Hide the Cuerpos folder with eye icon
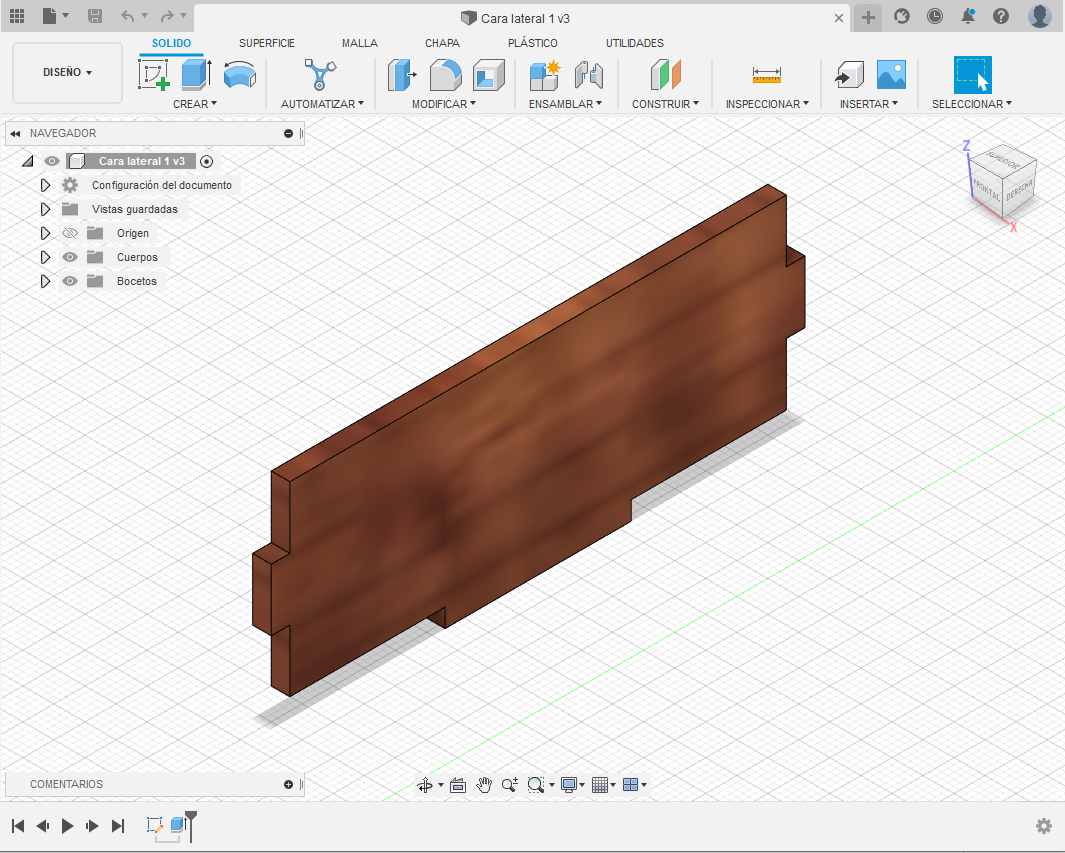This screenshot has height=853, width=1065. [70, 257]
